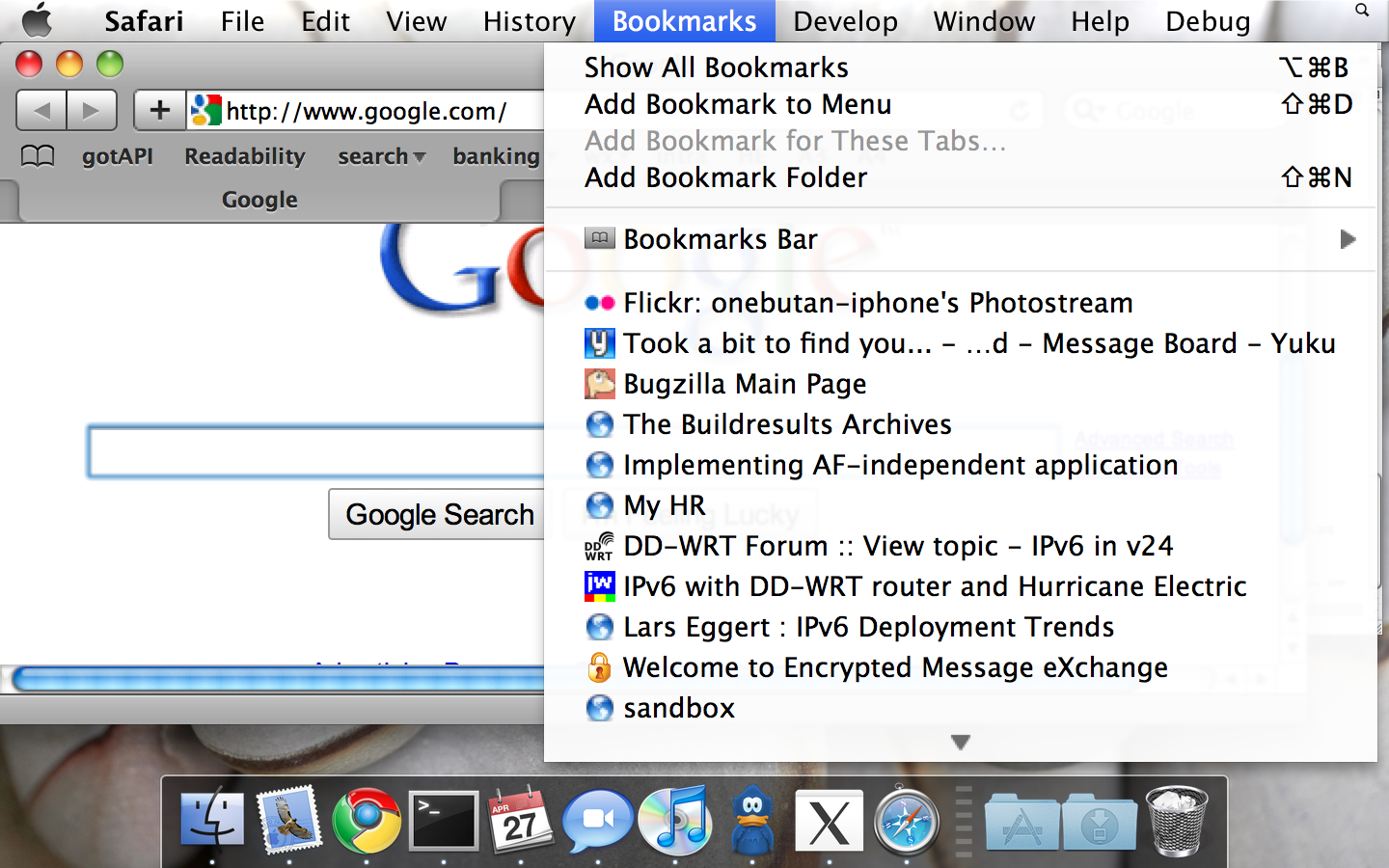Expand the Bookmarks Bar submenu
1389x868 pixels.
(x=961, y=239)
